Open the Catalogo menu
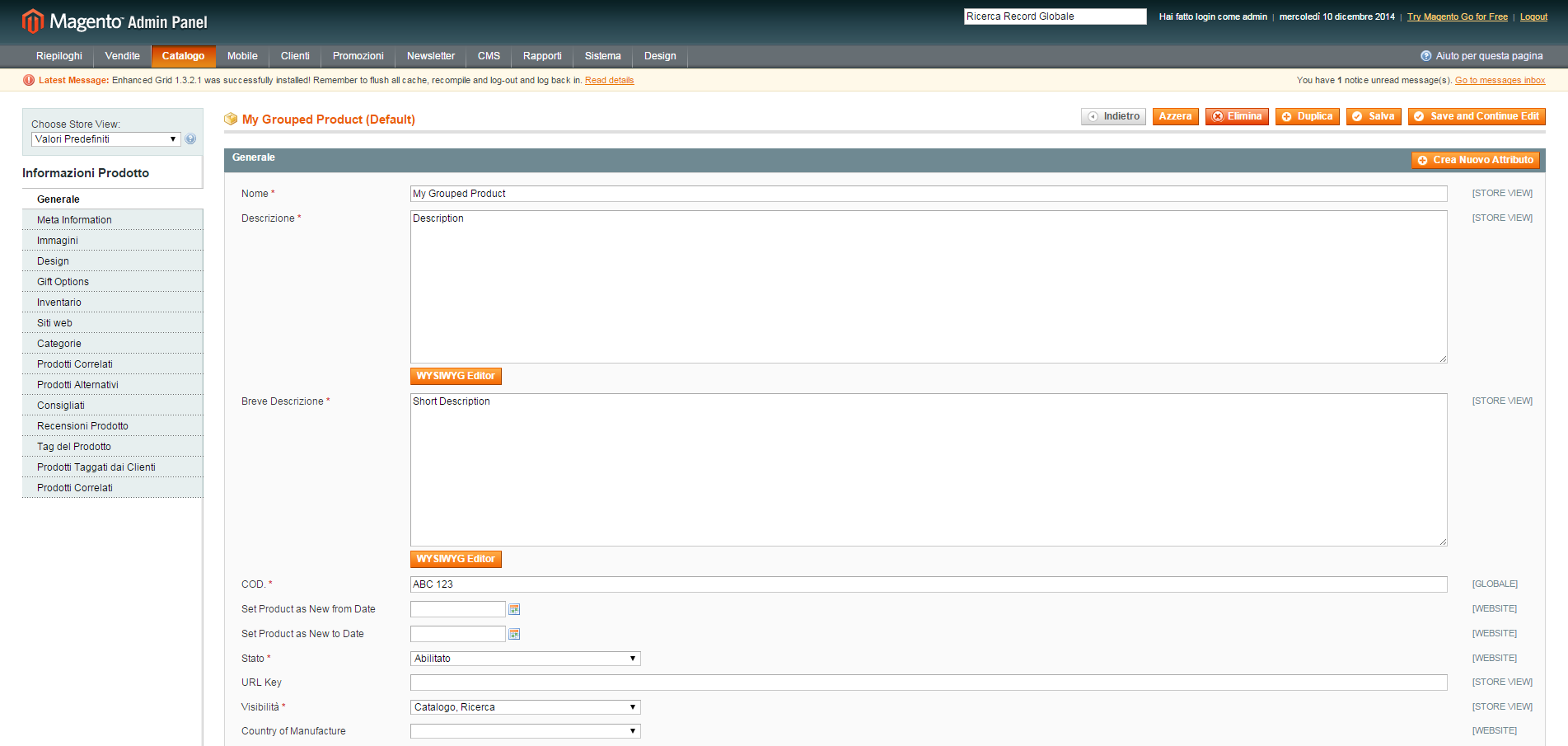Image resolution: width=1568 pixels, height=746 pixels. pyautogui.click(x=183, y=56)
